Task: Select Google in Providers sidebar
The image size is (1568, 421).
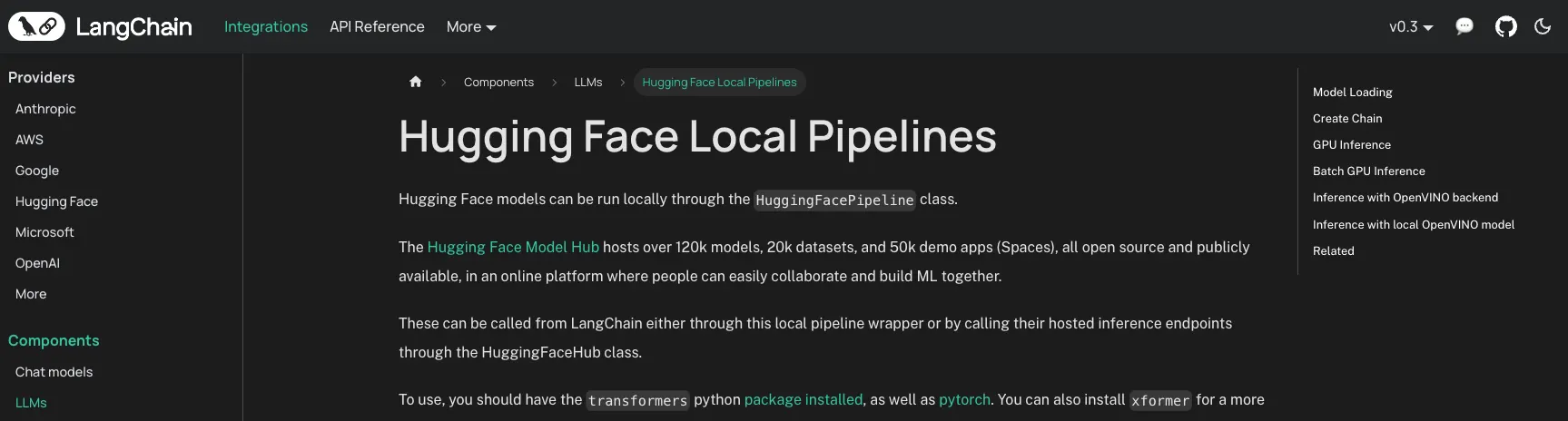Action: click(x=37, y=171)
